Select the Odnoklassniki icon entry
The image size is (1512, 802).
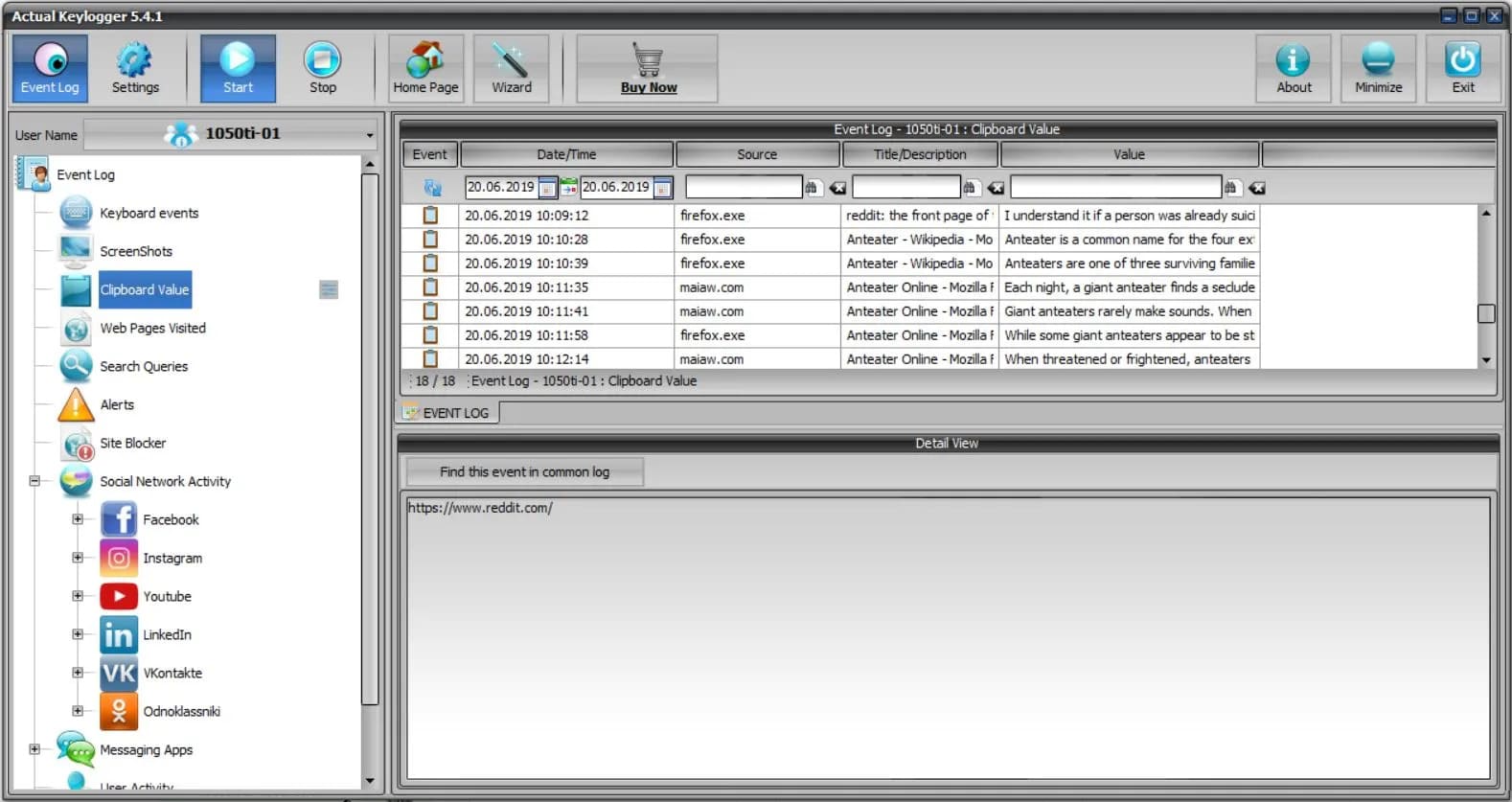[118, 711]
